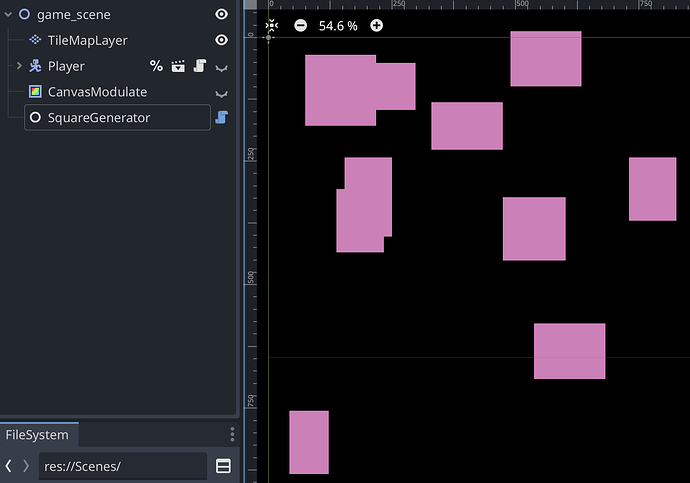Center the viewport view icon
Viewport: 690px width, 483px height.
click(272, 26)
